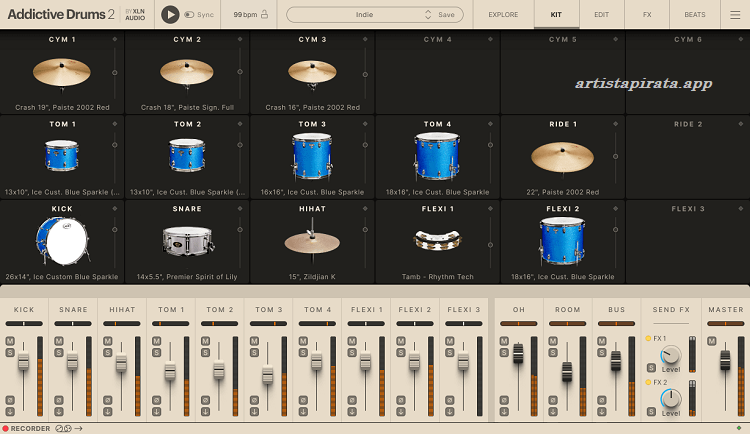Mute the OH channel

coord(504,341)
